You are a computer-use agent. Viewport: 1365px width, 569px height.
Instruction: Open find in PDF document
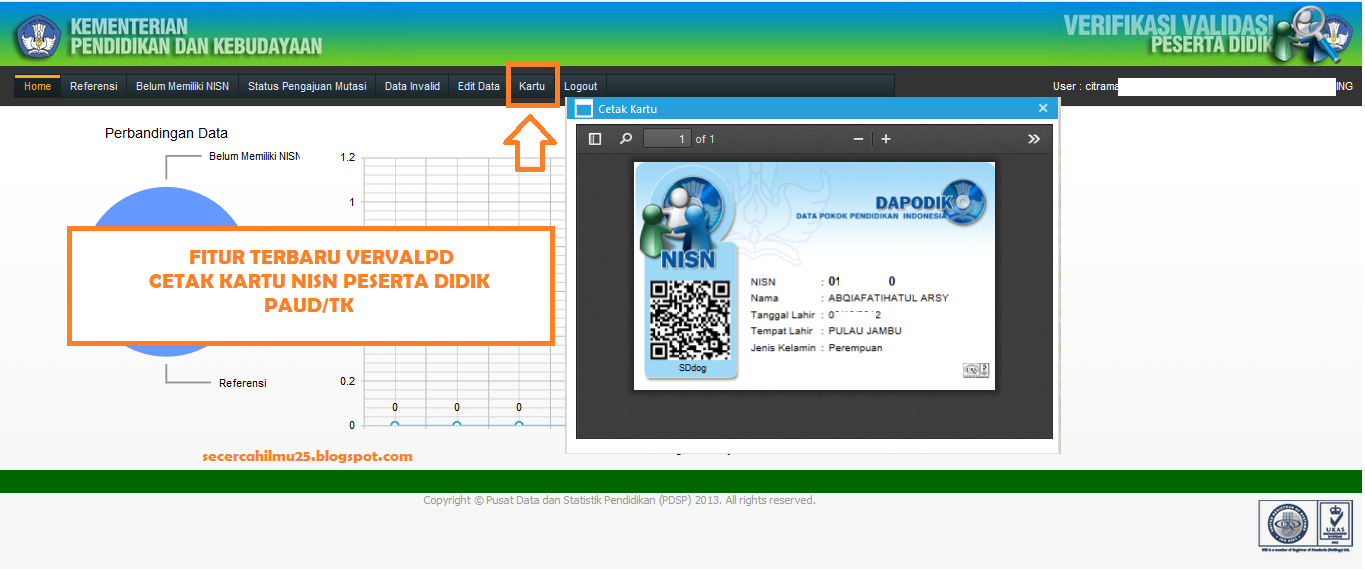click(626, 139)
